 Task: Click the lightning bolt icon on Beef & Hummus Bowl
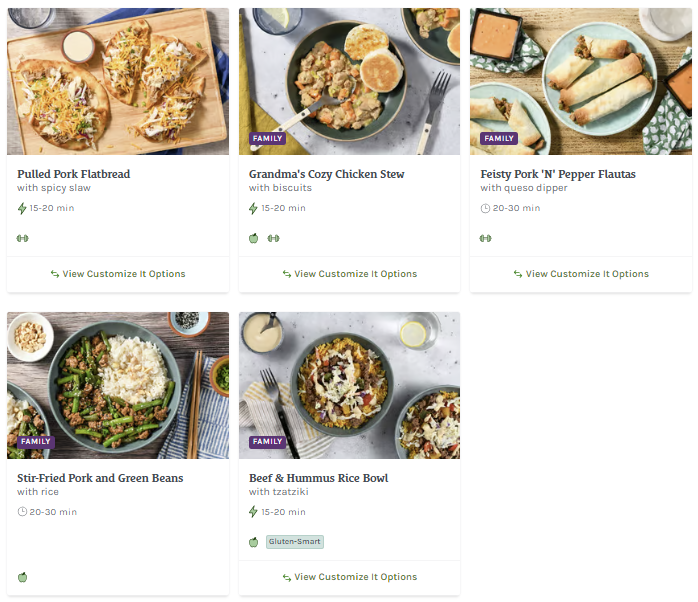[x=254, y=512]
